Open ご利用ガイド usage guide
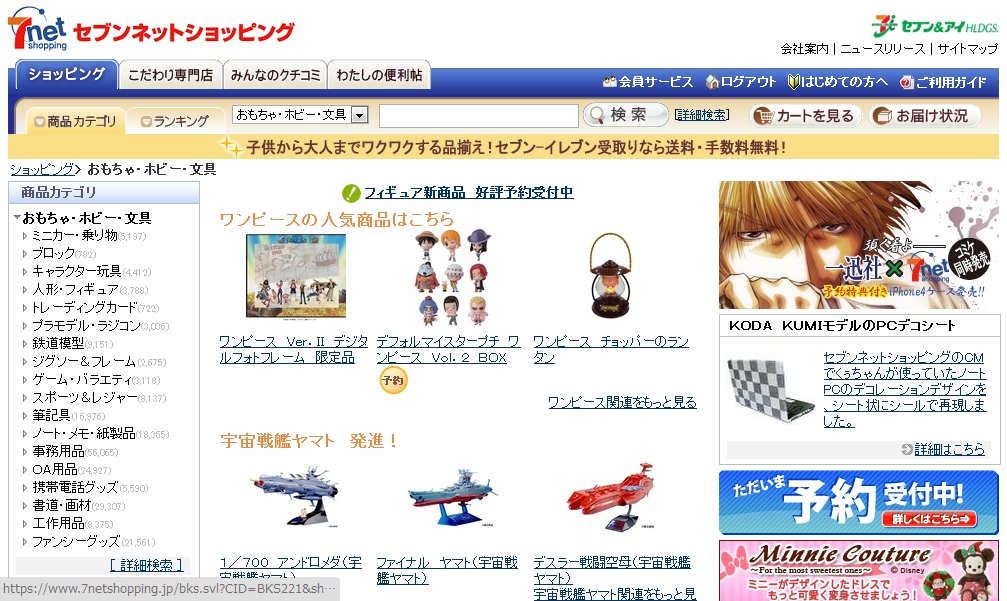 point(943,82)
